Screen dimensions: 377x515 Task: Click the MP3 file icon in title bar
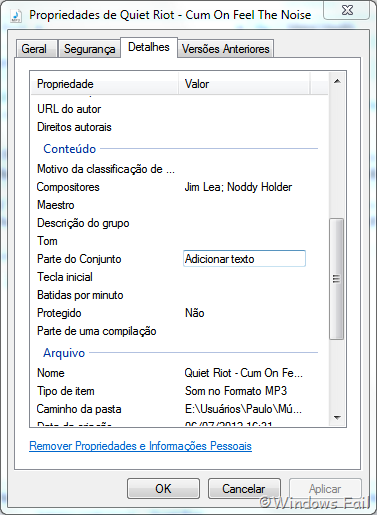coord(16,15)
